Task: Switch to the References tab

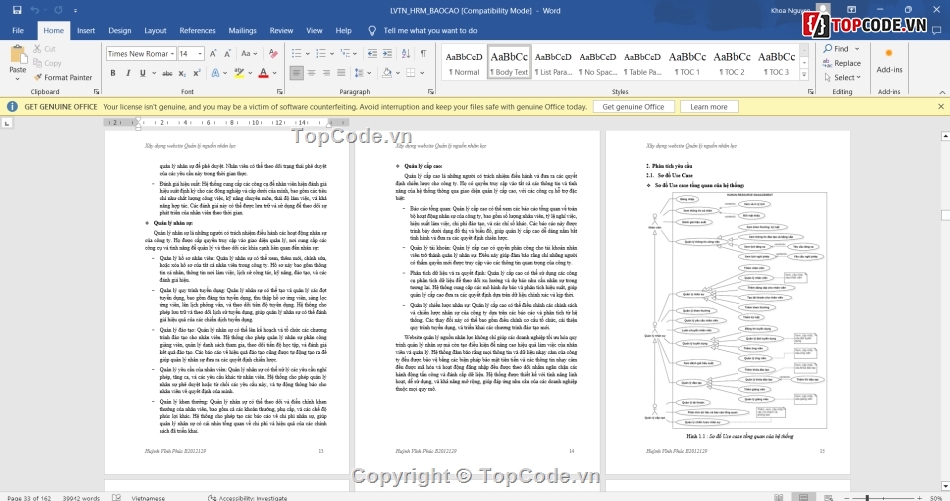Action: tap(197, 30)
